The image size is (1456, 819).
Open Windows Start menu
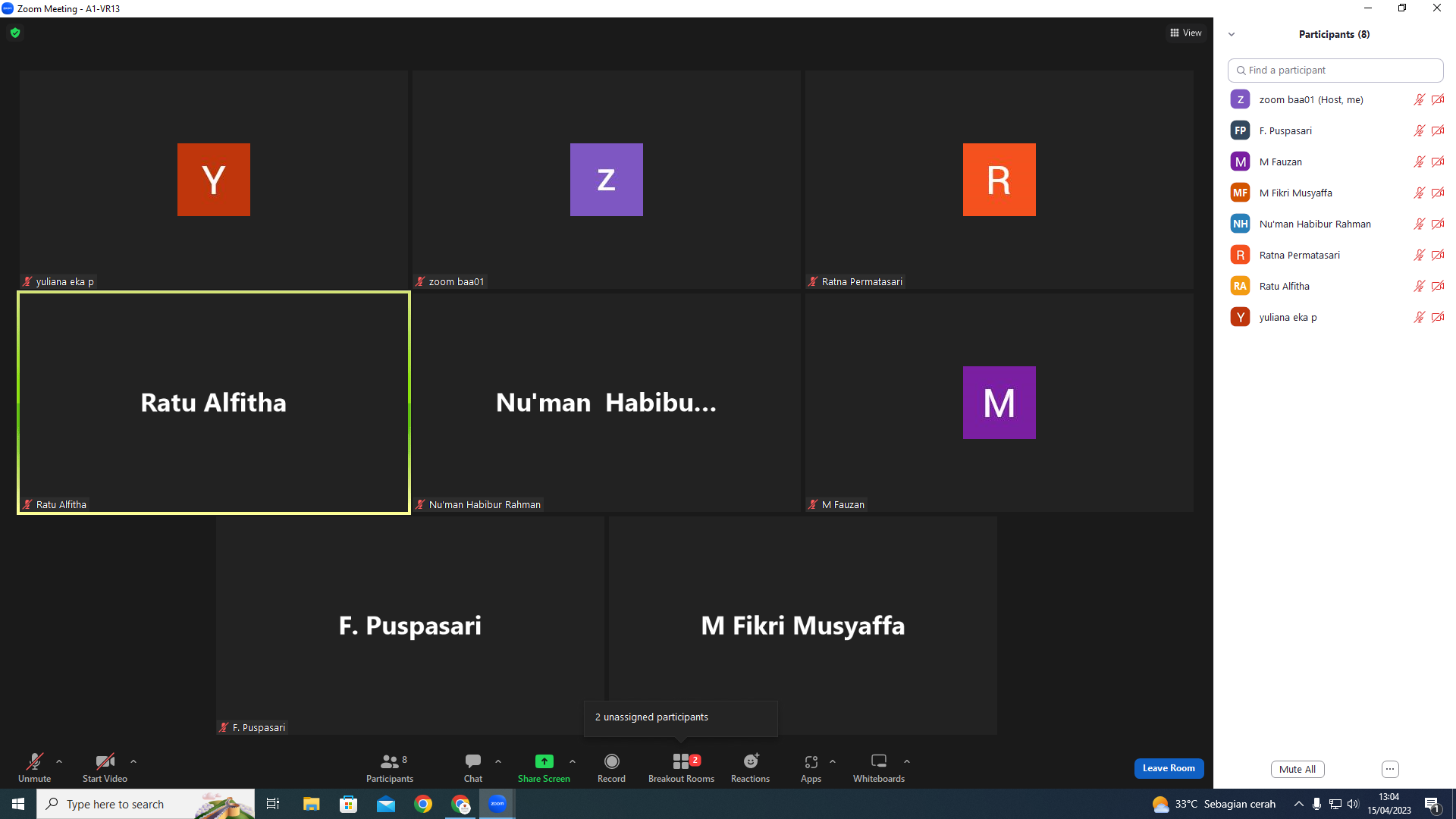(x=18, y=804)
